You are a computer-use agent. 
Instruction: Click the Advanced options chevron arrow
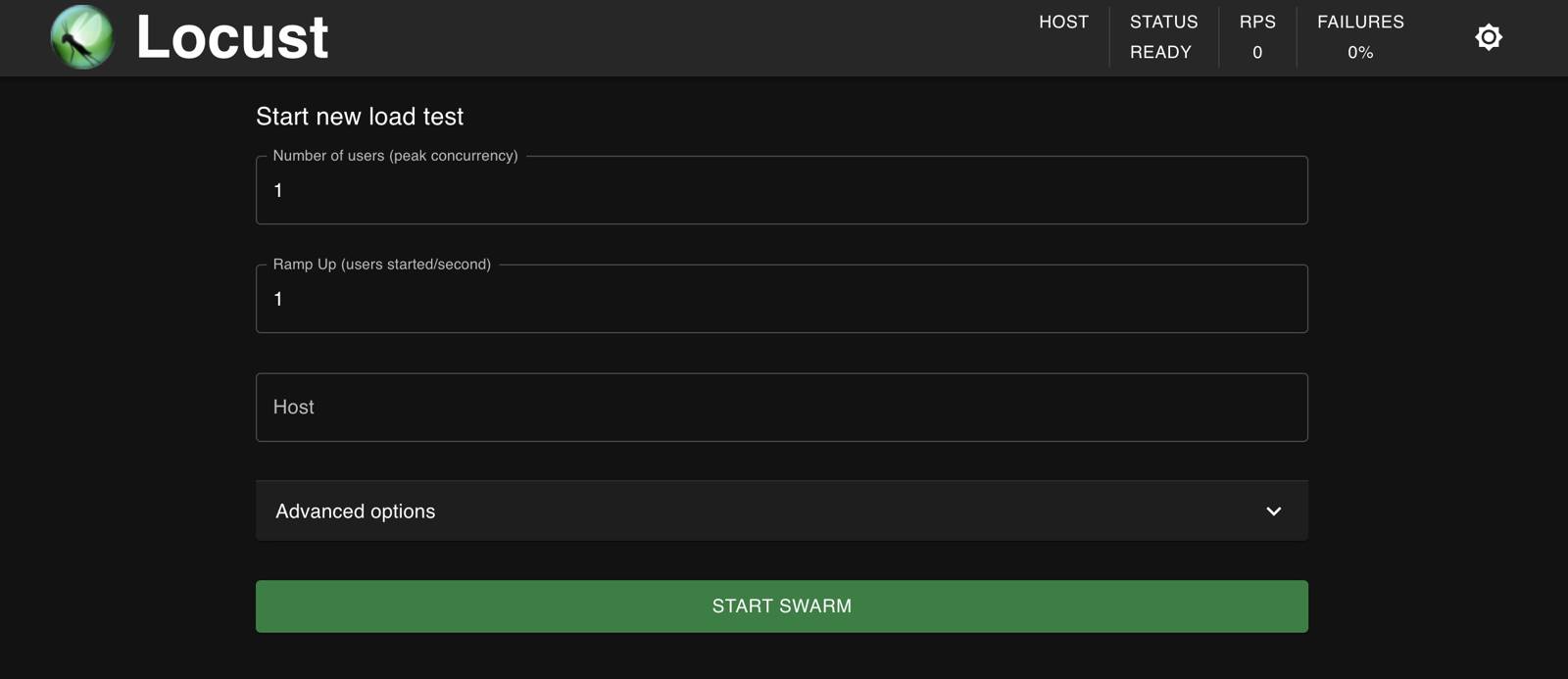pos(1274,510)
